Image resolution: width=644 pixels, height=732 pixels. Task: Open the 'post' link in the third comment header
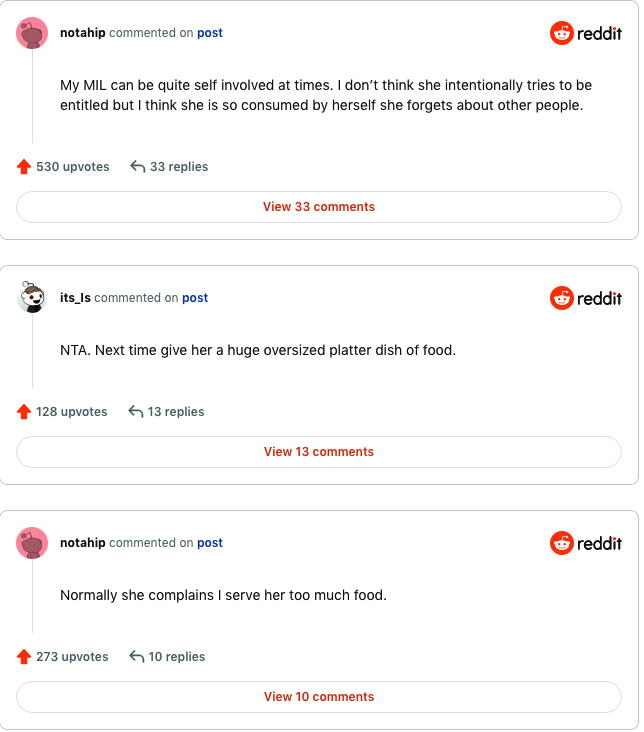[210, 543]
